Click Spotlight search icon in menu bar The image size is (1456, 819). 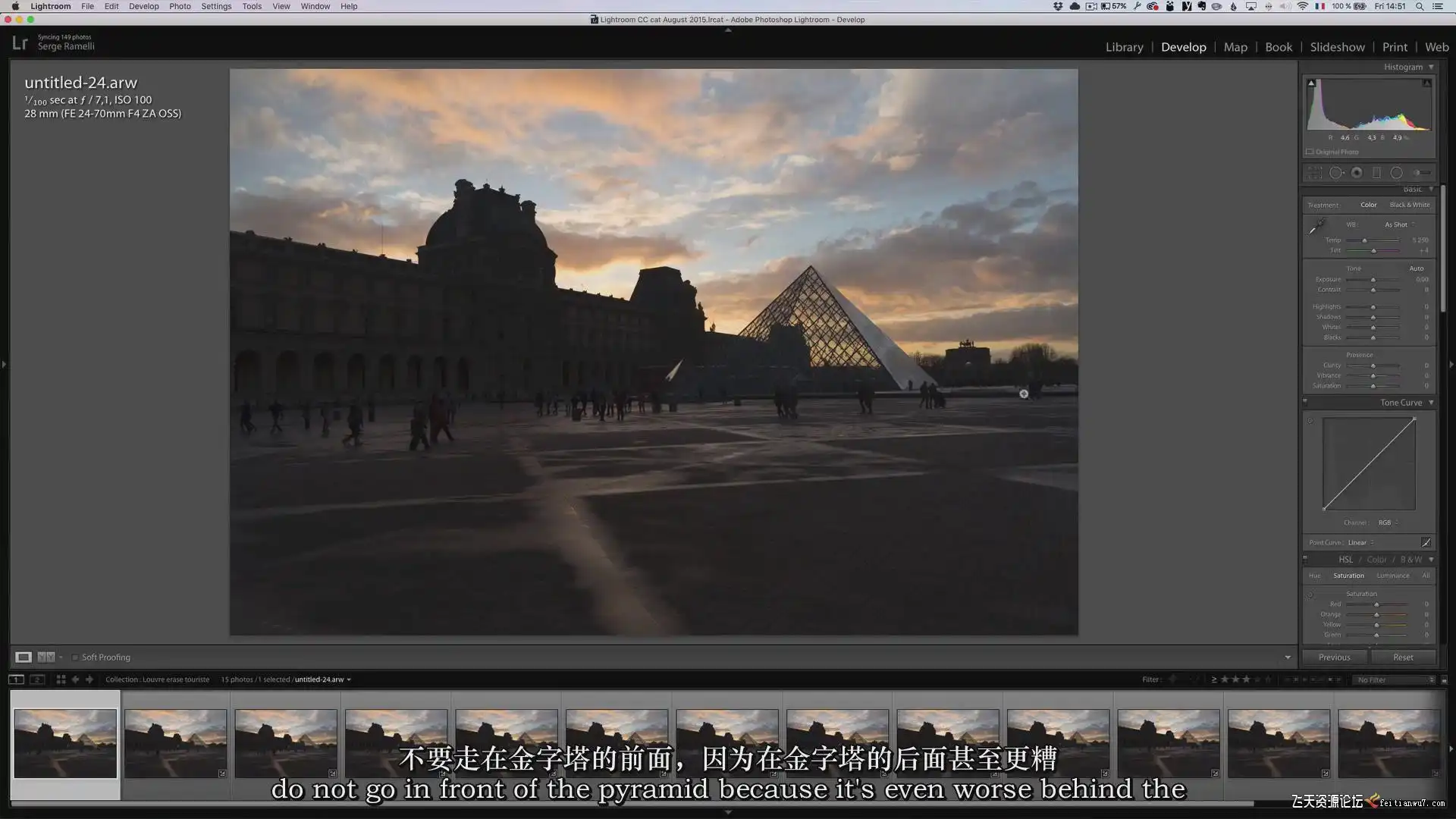point(1419,6)
